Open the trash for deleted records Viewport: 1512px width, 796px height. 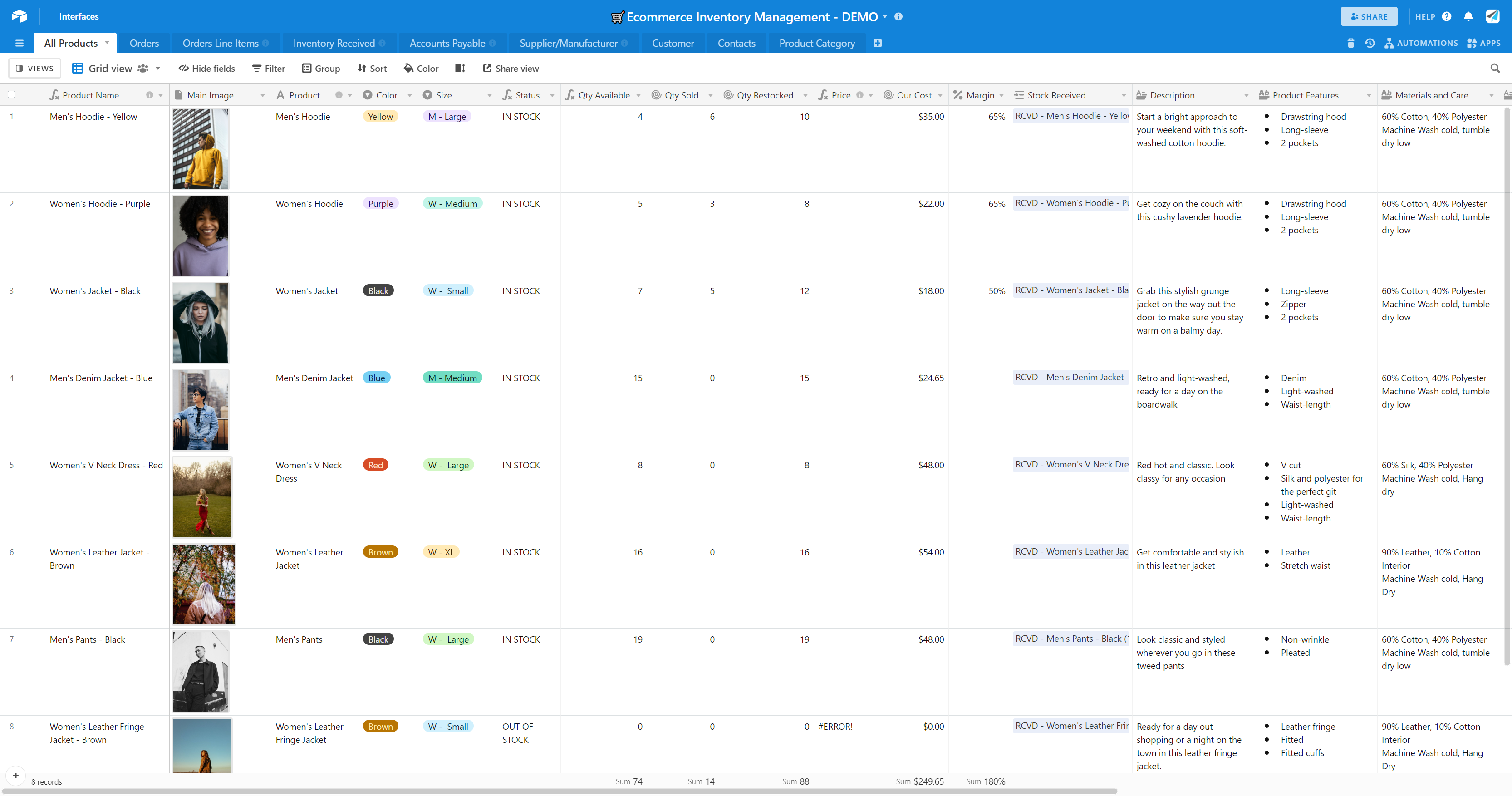(1351, 43)
